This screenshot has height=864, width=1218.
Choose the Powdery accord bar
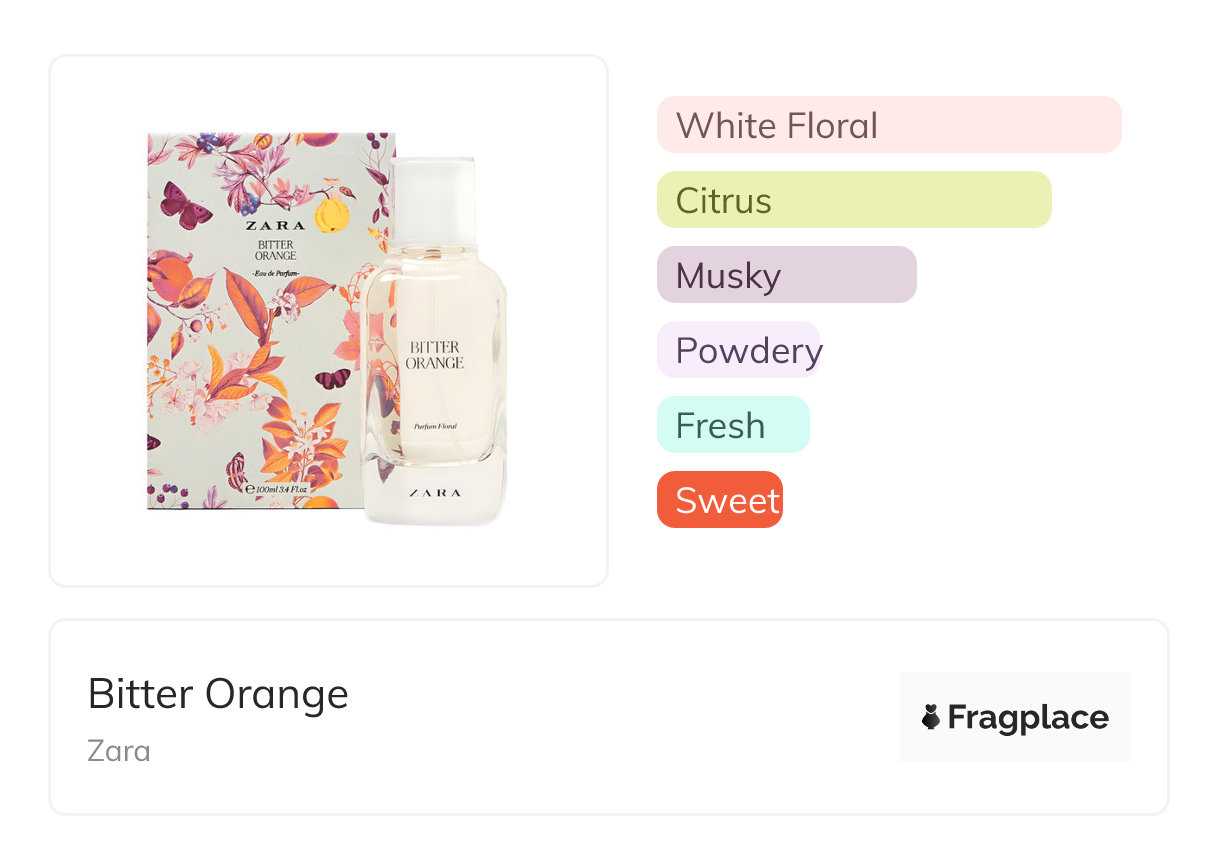[739, 350]
